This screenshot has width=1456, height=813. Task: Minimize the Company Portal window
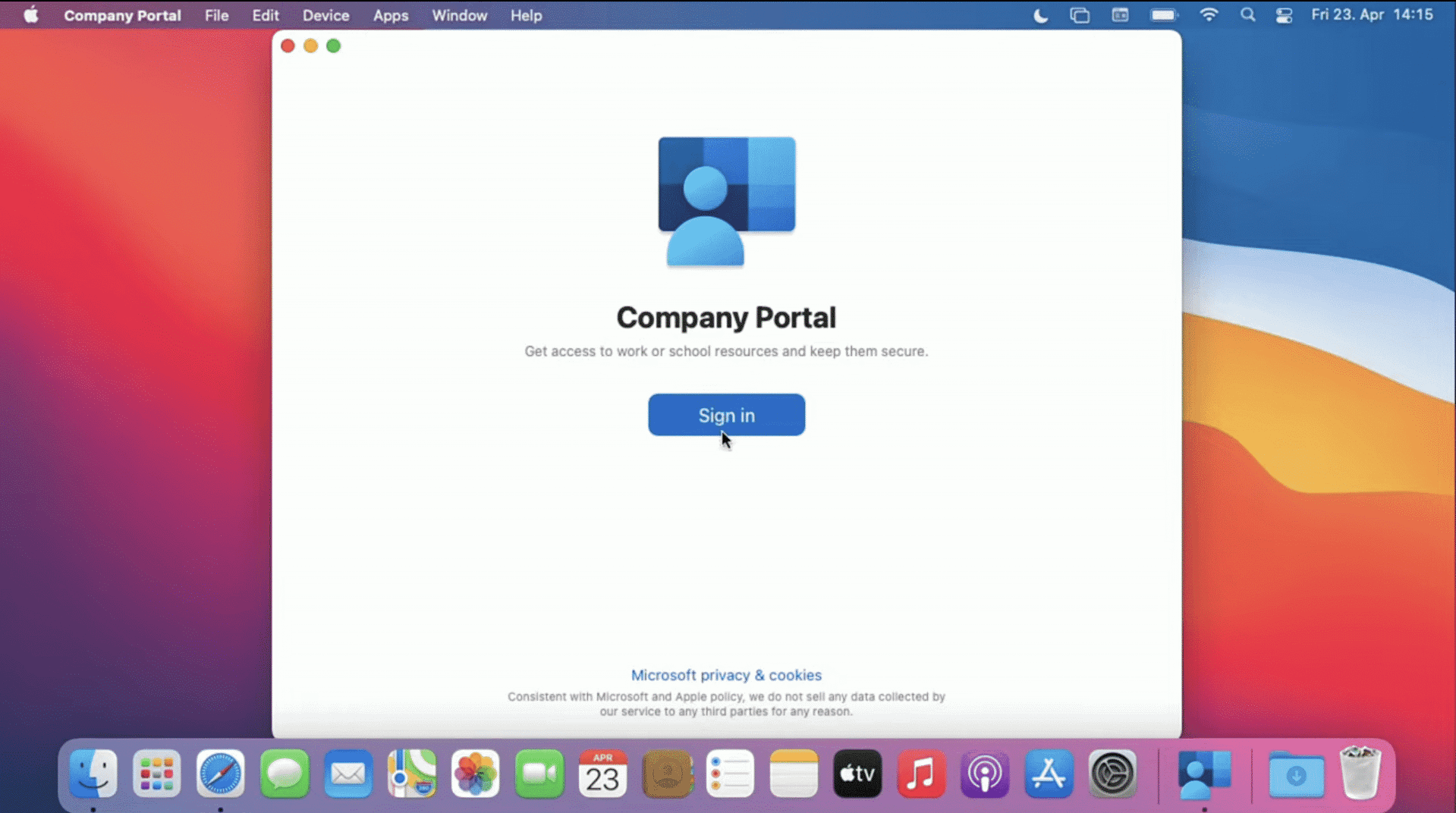[310, 46]
